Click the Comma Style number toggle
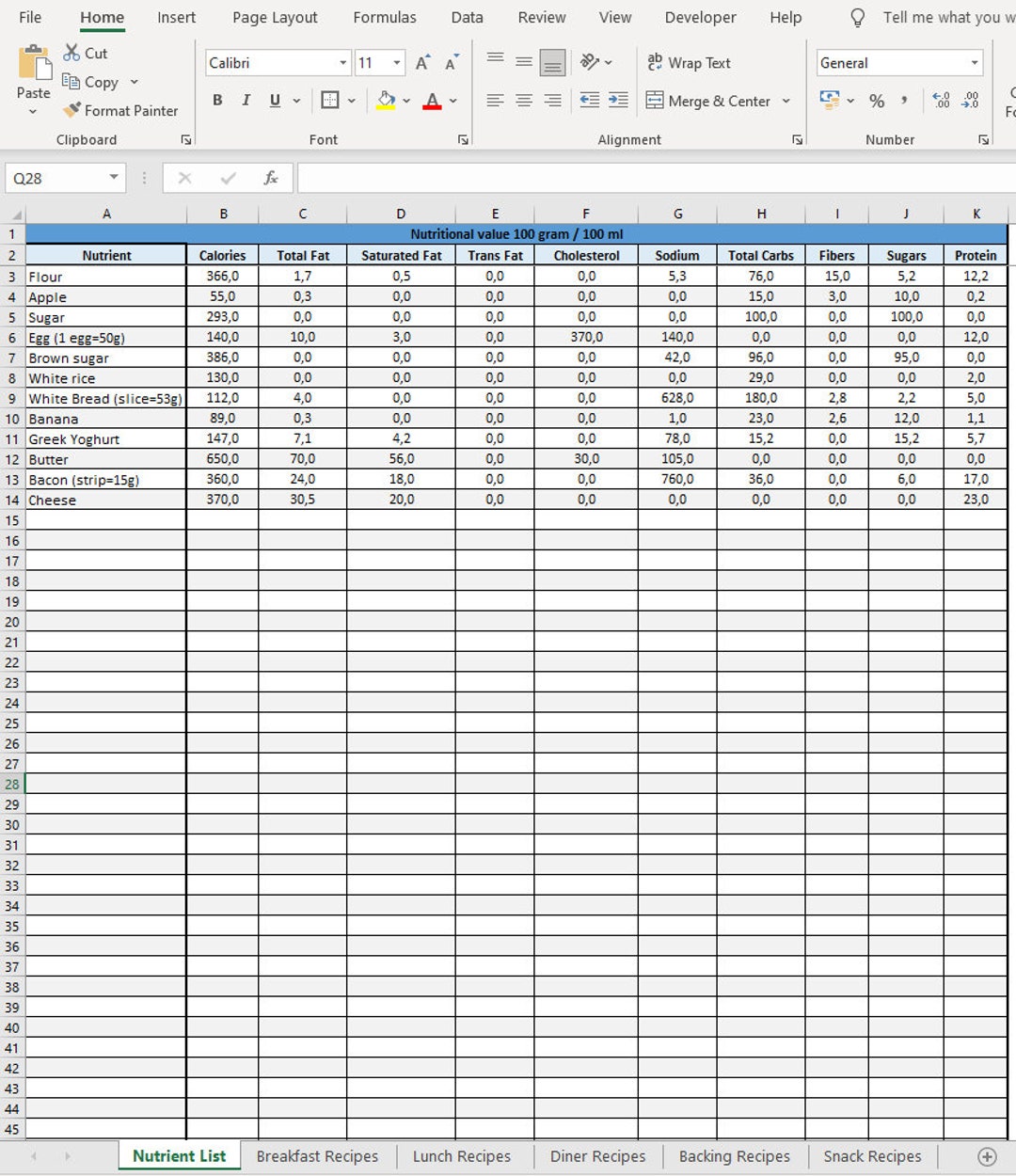The height and width of the screenshot is (1176, 1016). tap(904, 99)
